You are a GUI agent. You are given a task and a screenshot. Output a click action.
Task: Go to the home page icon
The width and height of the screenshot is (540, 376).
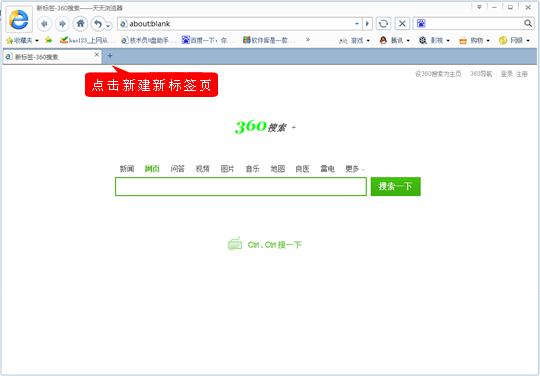(81, 24)
